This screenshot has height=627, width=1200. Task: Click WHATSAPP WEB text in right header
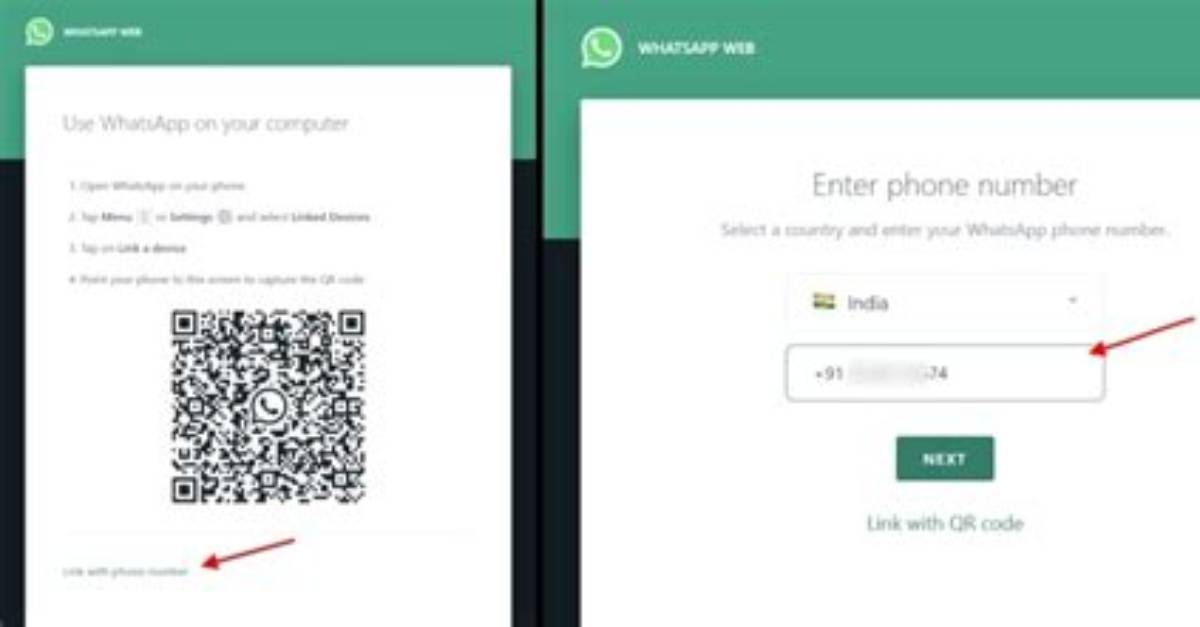click(696, 49)
